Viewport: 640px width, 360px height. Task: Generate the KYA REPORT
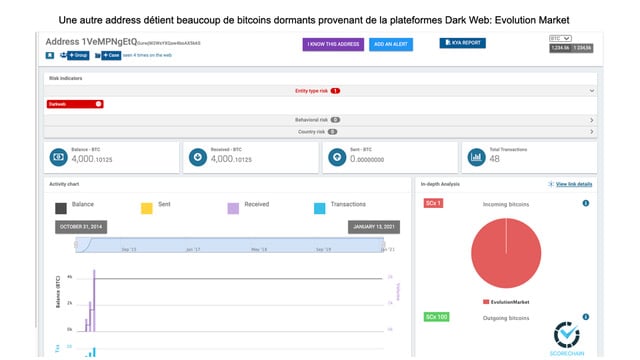click(462, 43)
